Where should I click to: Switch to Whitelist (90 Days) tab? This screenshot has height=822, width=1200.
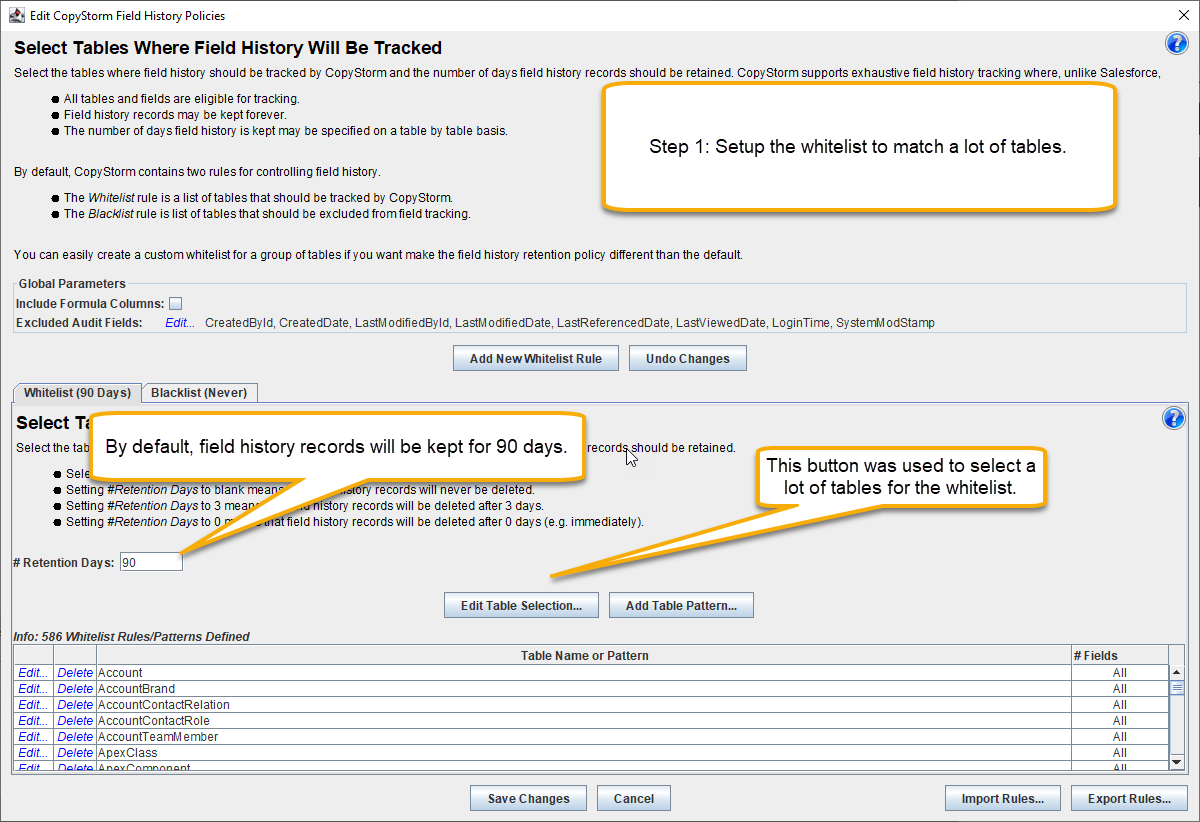coord(77,393)
